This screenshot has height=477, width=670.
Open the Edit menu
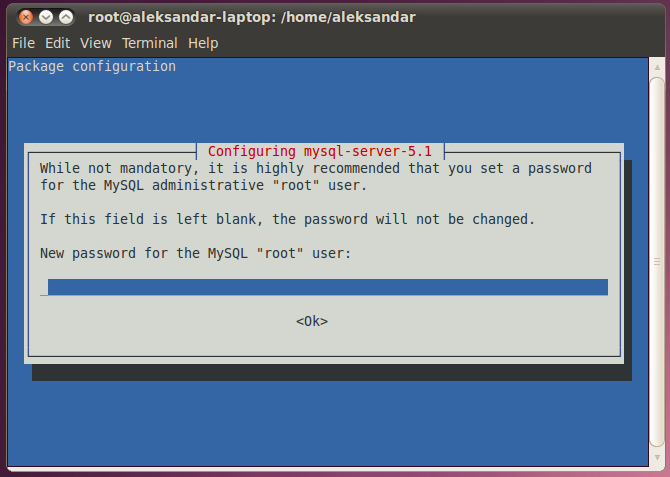coord(58,43)
